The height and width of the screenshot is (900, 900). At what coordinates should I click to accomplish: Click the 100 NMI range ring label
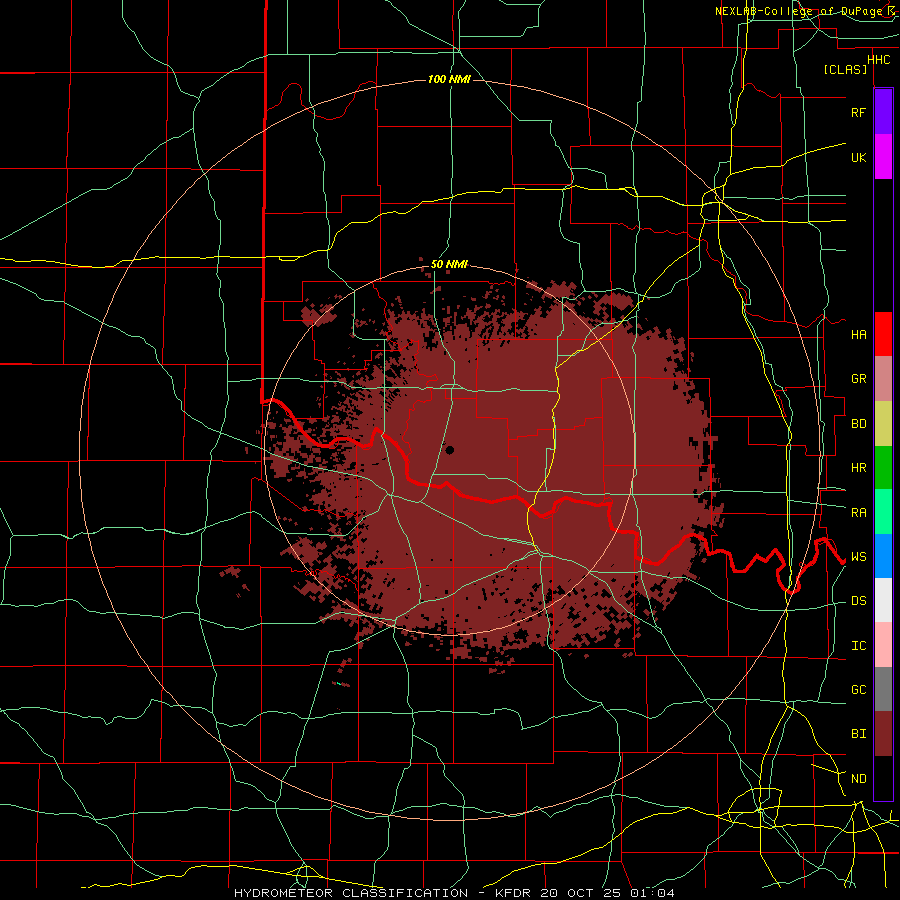(x=449, y=79)
